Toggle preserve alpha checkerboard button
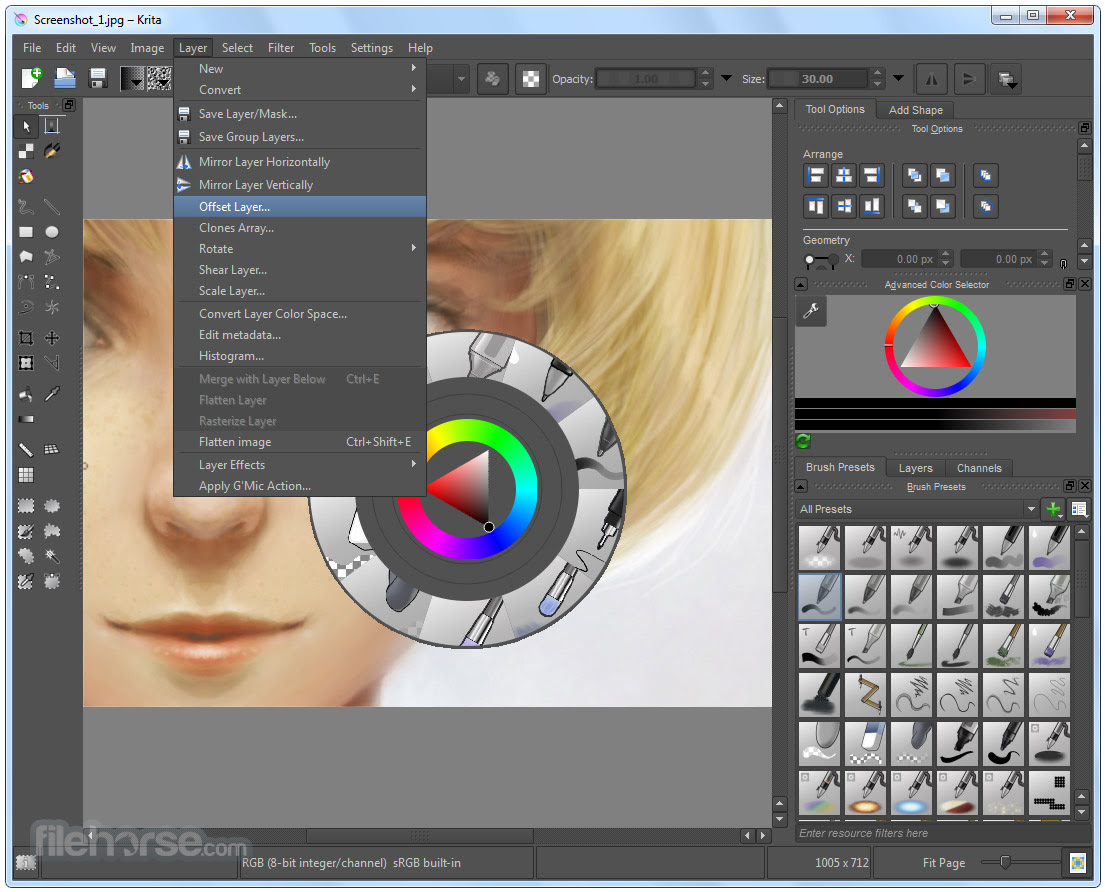The image size is (1105, 892). pos(531,79)
